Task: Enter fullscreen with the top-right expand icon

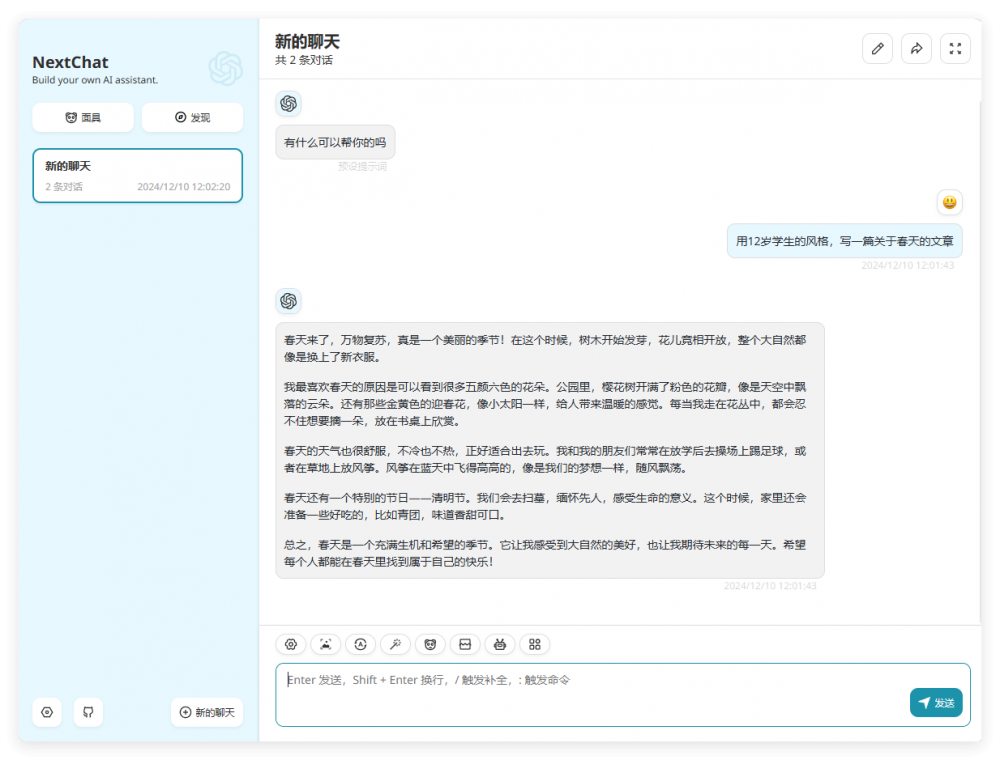Action: tap(955, 49)
